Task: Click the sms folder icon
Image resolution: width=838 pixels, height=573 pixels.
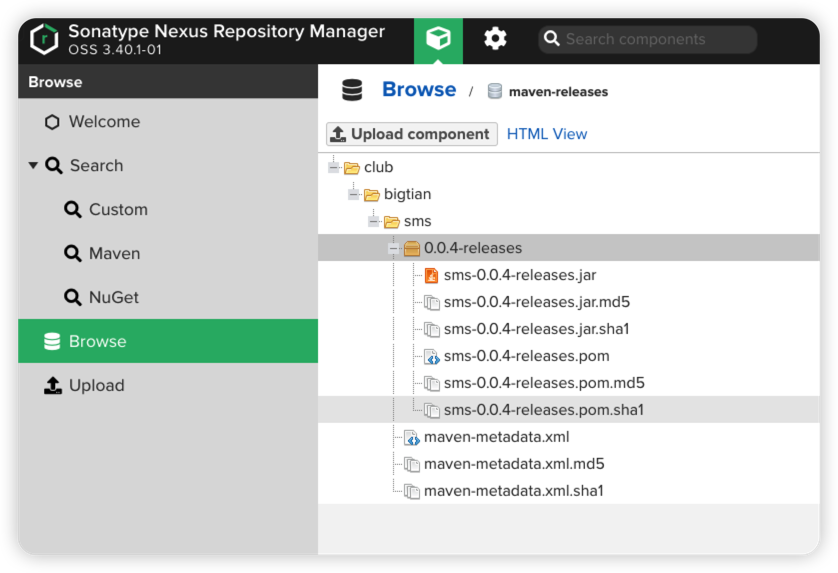Action: point(392,221)
